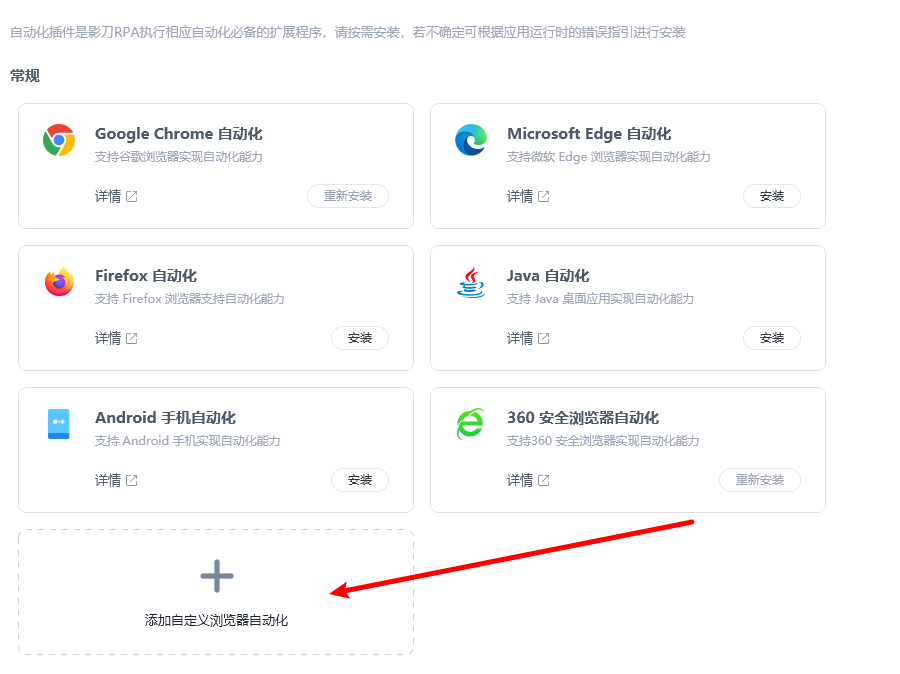Open details link for Microsoft Edge automation
Viewport: 900px width, 674px height.
[519, 196]
